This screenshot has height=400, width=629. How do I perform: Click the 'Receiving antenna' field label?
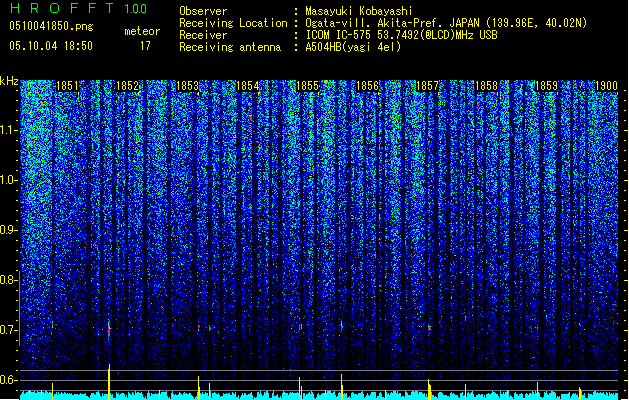click(230, 47)
